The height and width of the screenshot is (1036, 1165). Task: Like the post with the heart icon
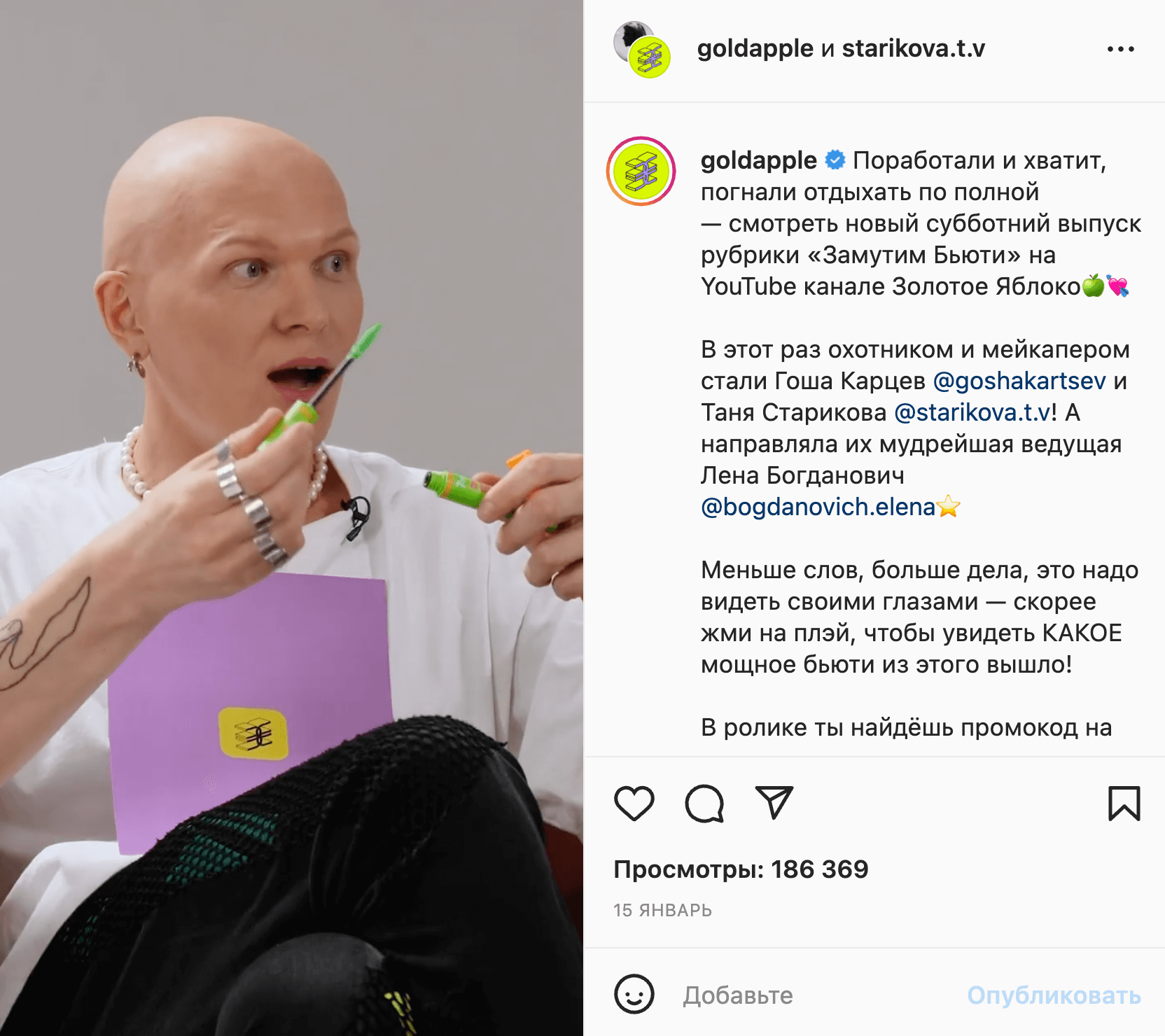634,803
